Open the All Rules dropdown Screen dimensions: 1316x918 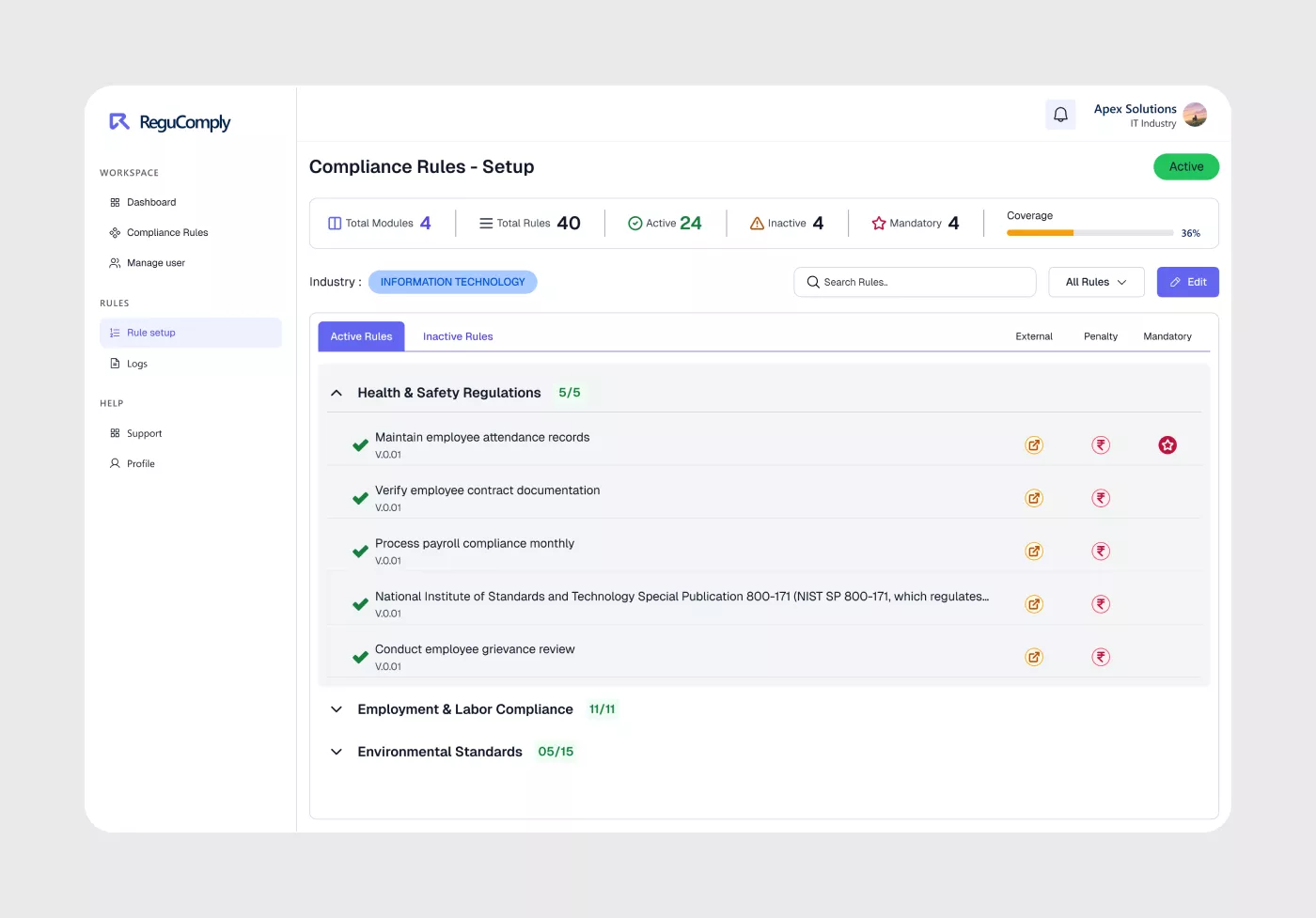pyautogui.click(x=1096, y=282)
